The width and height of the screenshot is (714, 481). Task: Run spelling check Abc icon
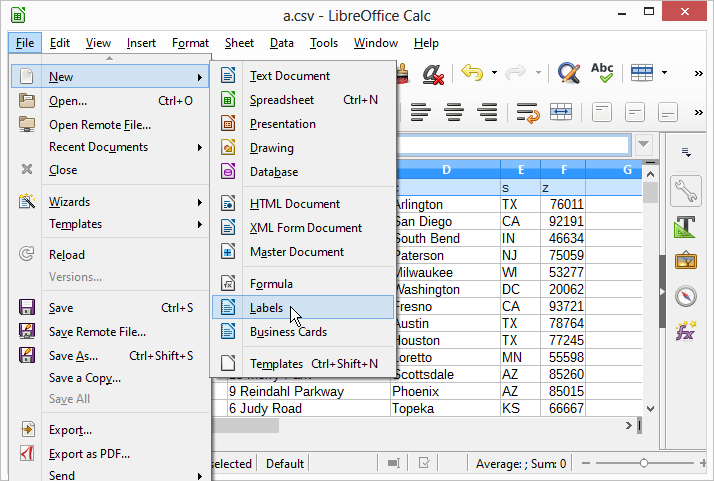(x=602, y=72)
